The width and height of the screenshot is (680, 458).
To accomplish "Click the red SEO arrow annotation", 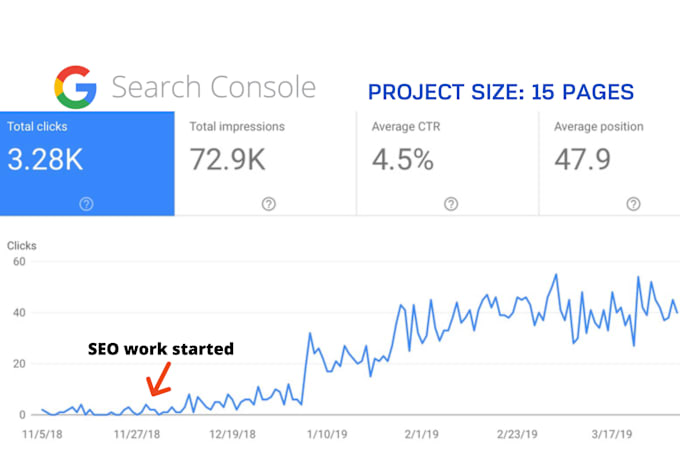I will (159, 379).
